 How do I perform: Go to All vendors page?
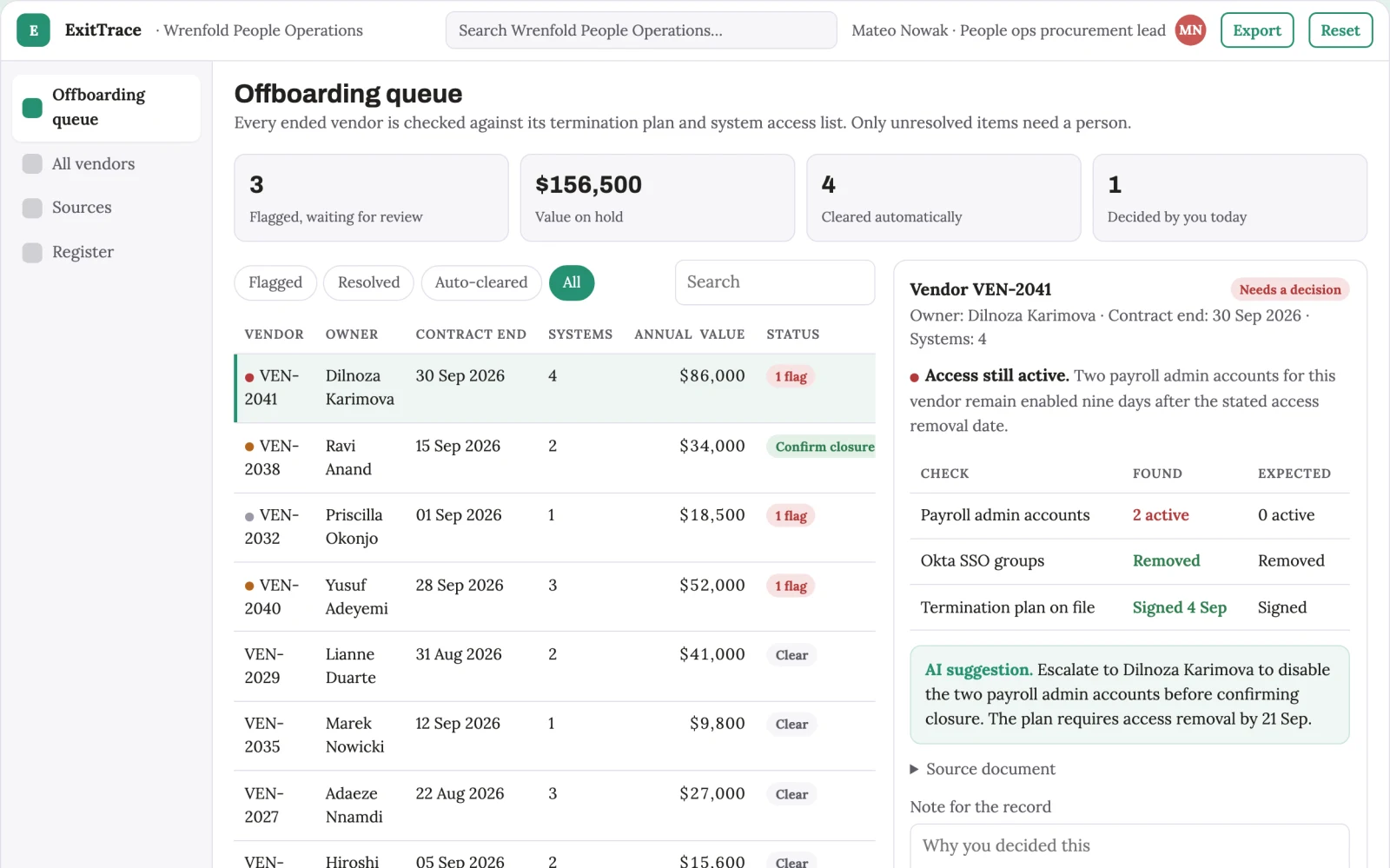tap(106, 164)
